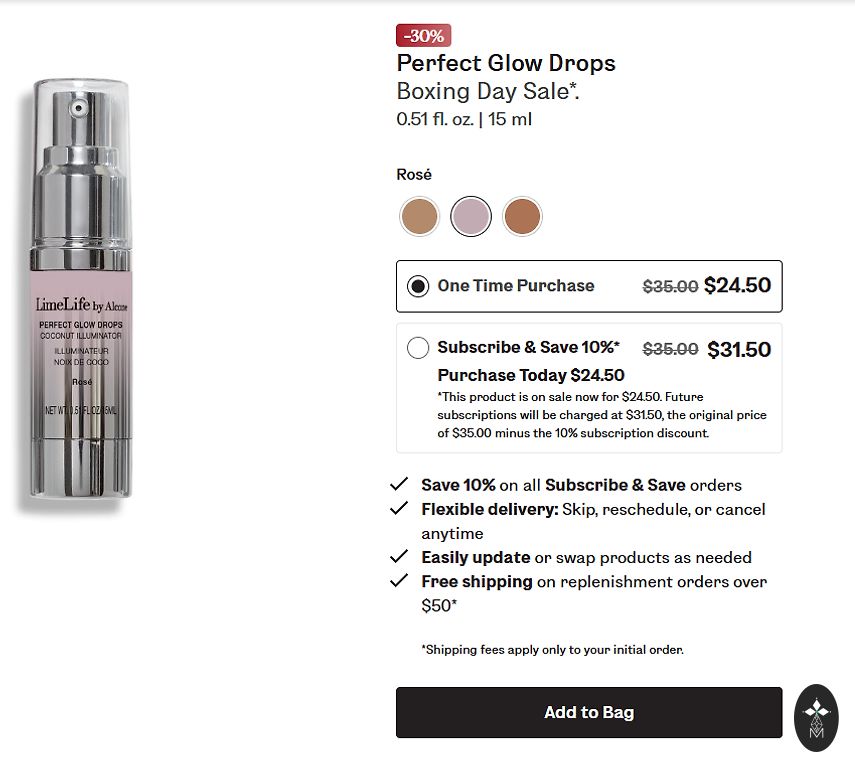This screenshot has width=855, height=768.
Task: Choose the copper bronze shade swatch
Action: pyautogui.click(x=522, y=216)
